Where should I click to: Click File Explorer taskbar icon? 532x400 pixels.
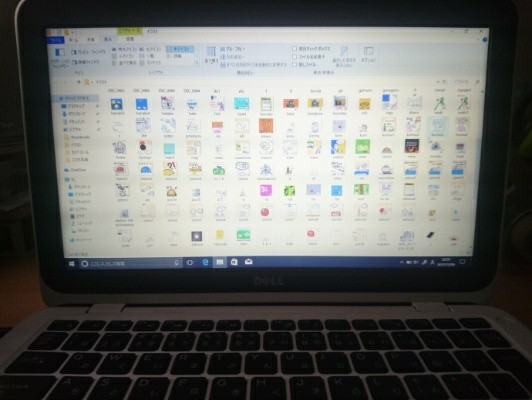tap(220, 262)
